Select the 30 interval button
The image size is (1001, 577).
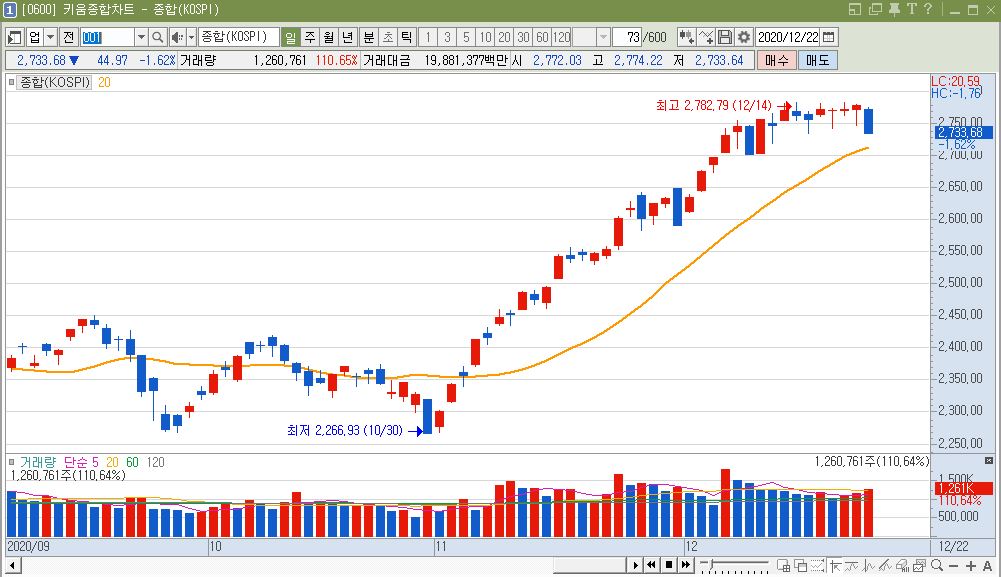coord(523,37)
